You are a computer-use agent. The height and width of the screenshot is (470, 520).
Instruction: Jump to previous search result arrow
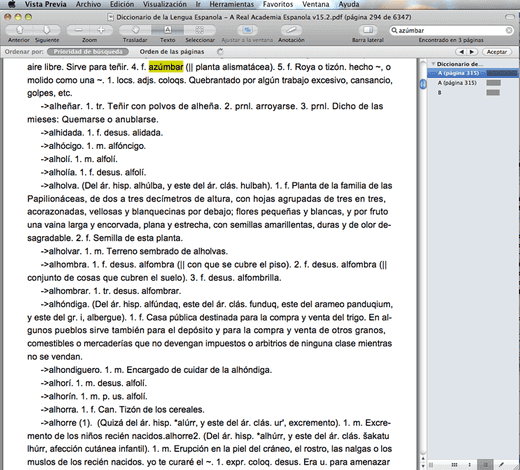click(x=461, y=52)
